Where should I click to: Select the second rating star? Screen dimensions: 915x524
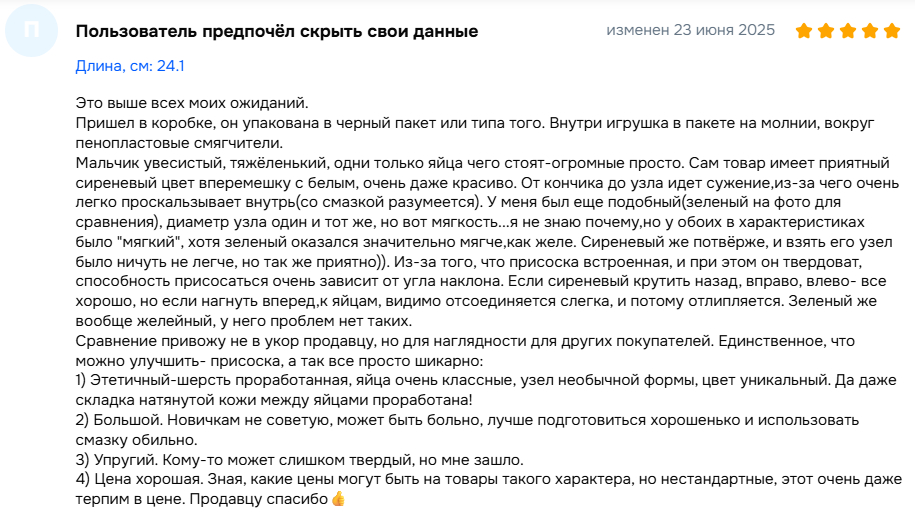pos(826,30)
